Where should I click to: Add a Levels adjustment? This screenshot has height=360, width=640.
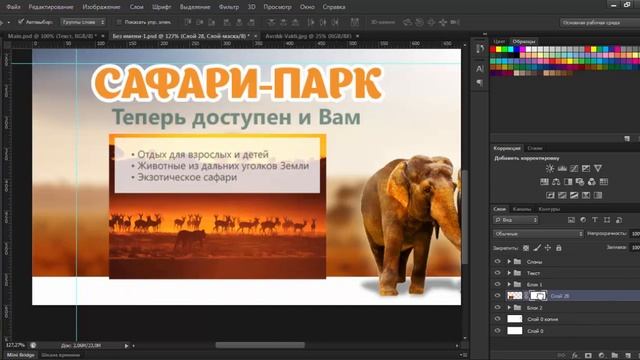562,168
